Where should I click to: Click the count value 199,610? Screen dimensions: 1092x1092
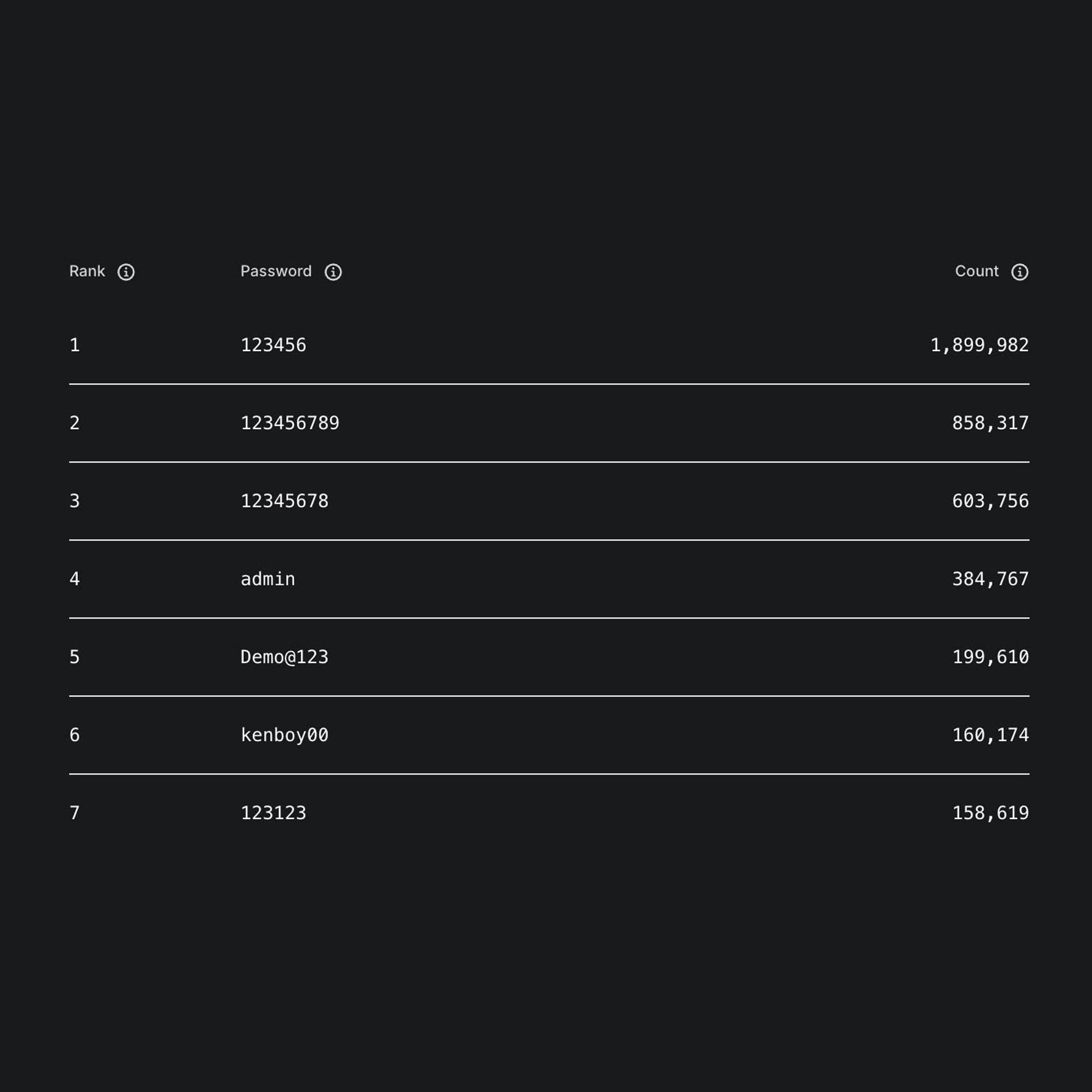pos(990,657)
